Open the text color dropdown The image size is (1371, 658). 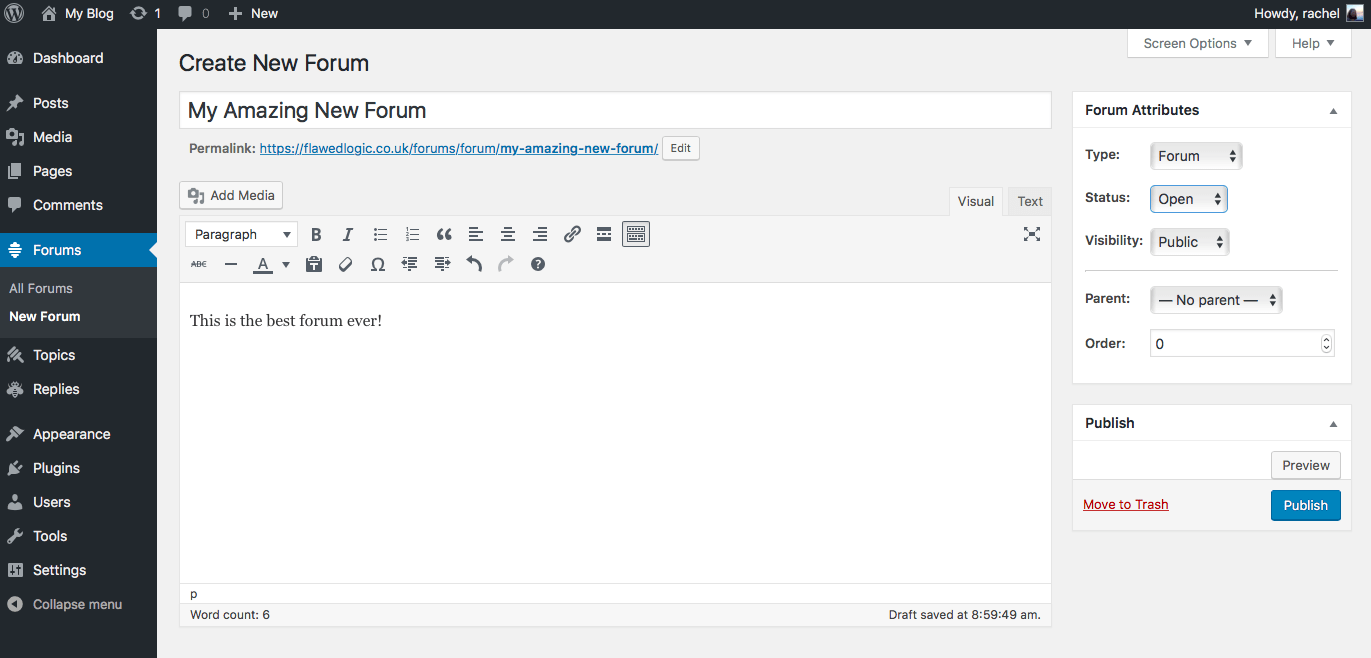point(285,264)
